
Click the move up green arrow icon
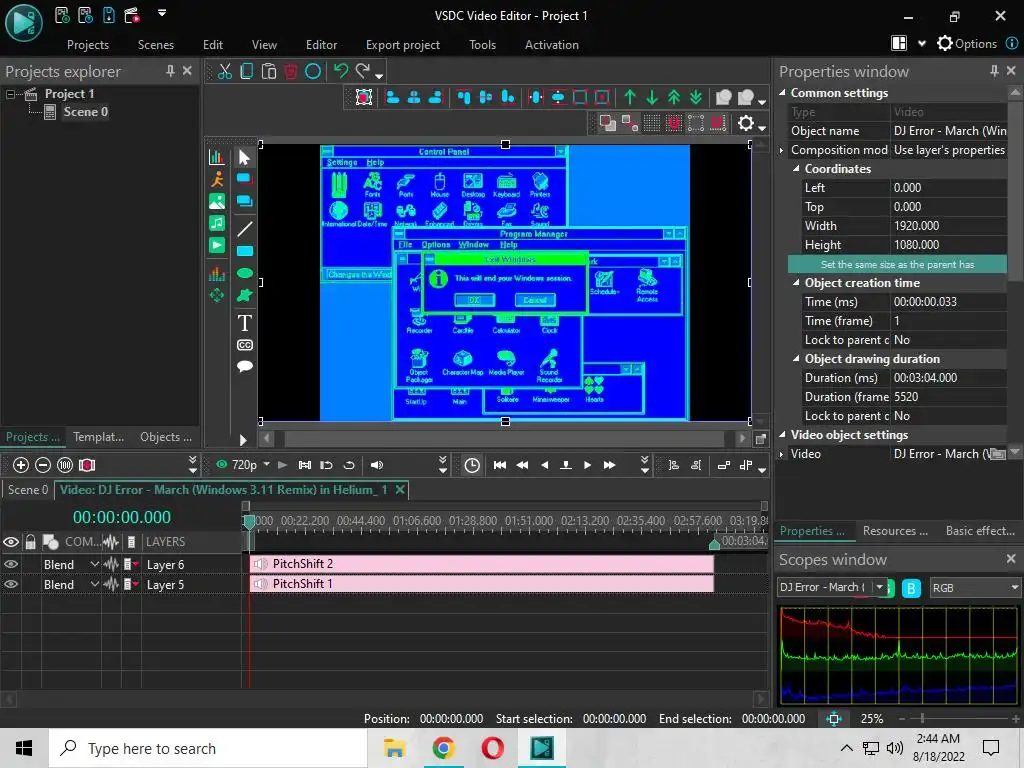tap(630, 97)
